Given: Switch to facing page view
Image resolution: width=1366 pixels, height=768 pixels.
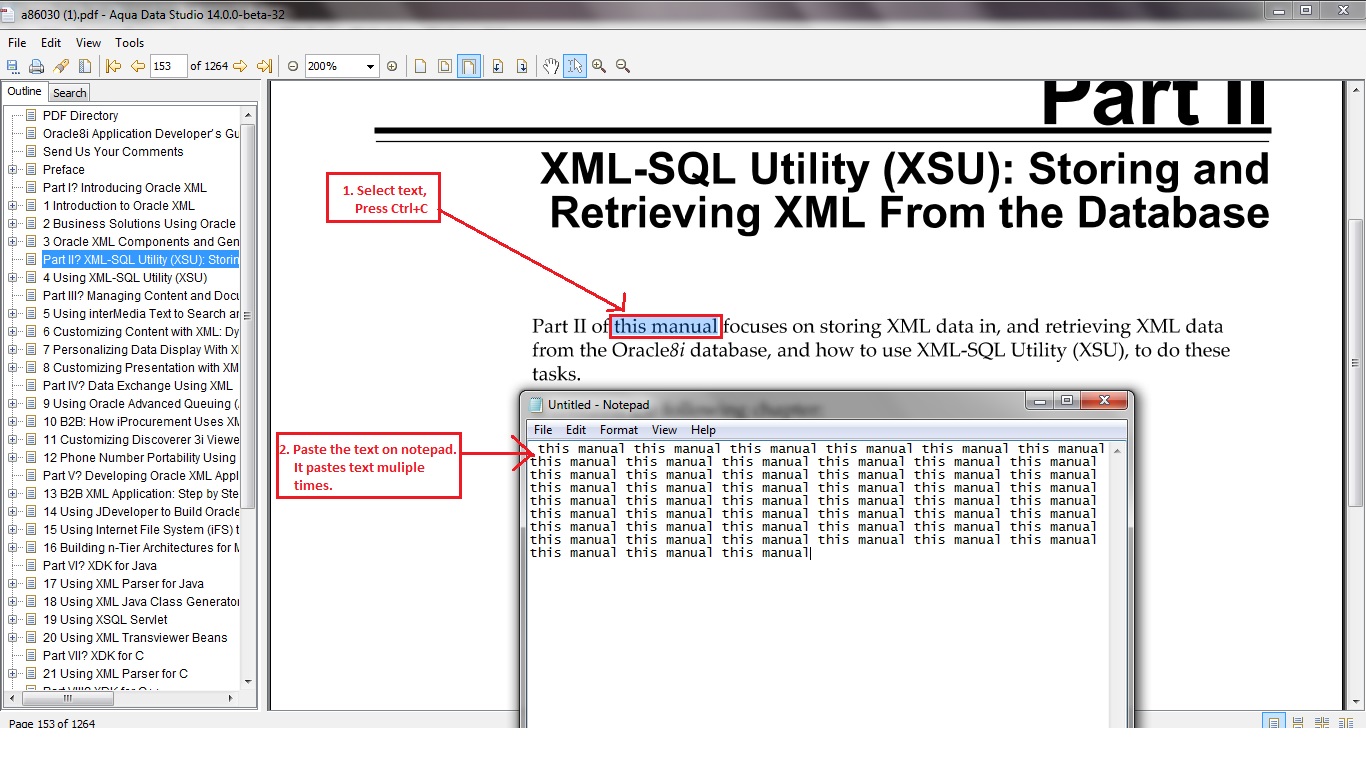Looking at the screenshot, I should tap(1344, 723).
